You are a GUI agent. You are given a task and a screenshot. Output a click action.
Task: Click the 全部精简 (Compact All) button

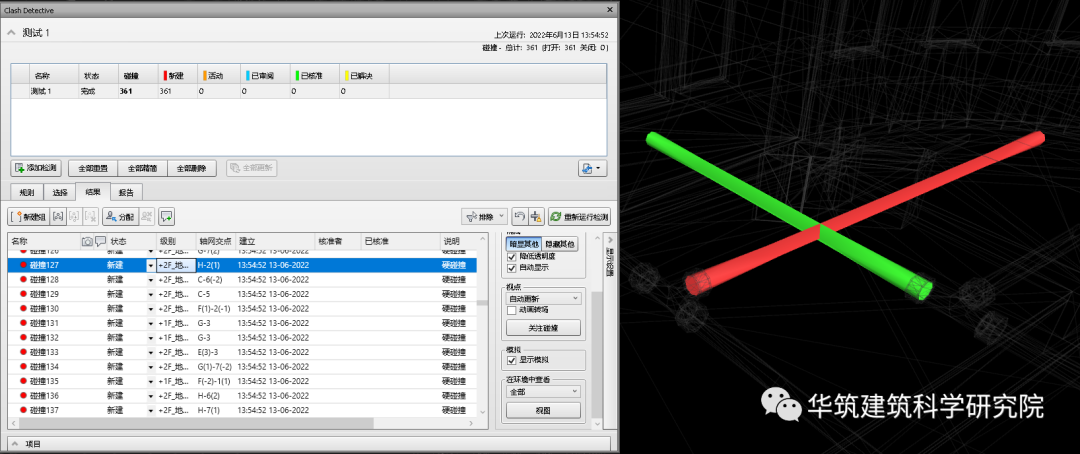(143, 167)
